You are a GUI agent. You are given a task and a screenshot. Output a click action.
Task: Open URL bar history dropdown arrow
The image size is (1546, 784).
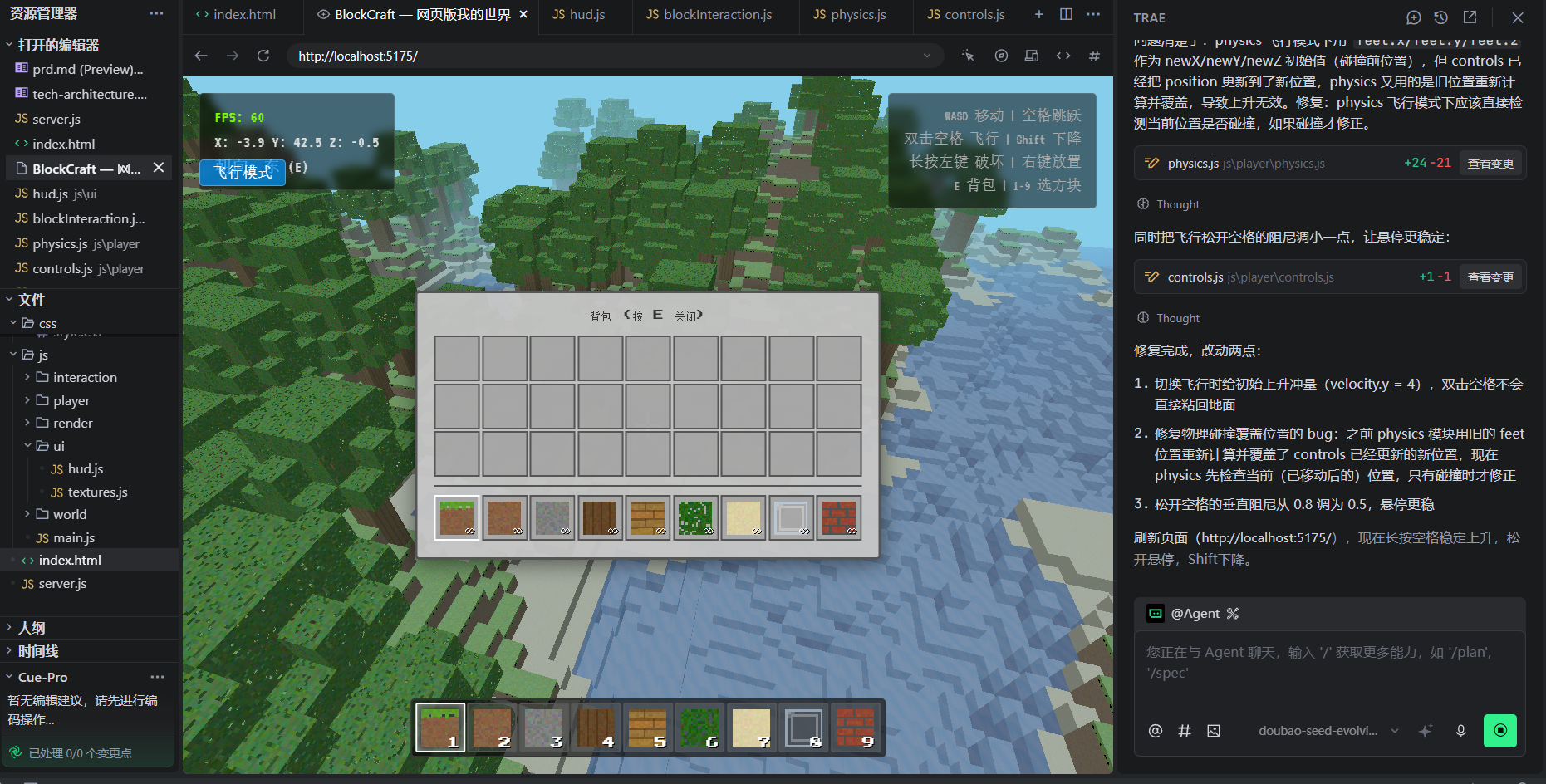click(x=927, y=56)
